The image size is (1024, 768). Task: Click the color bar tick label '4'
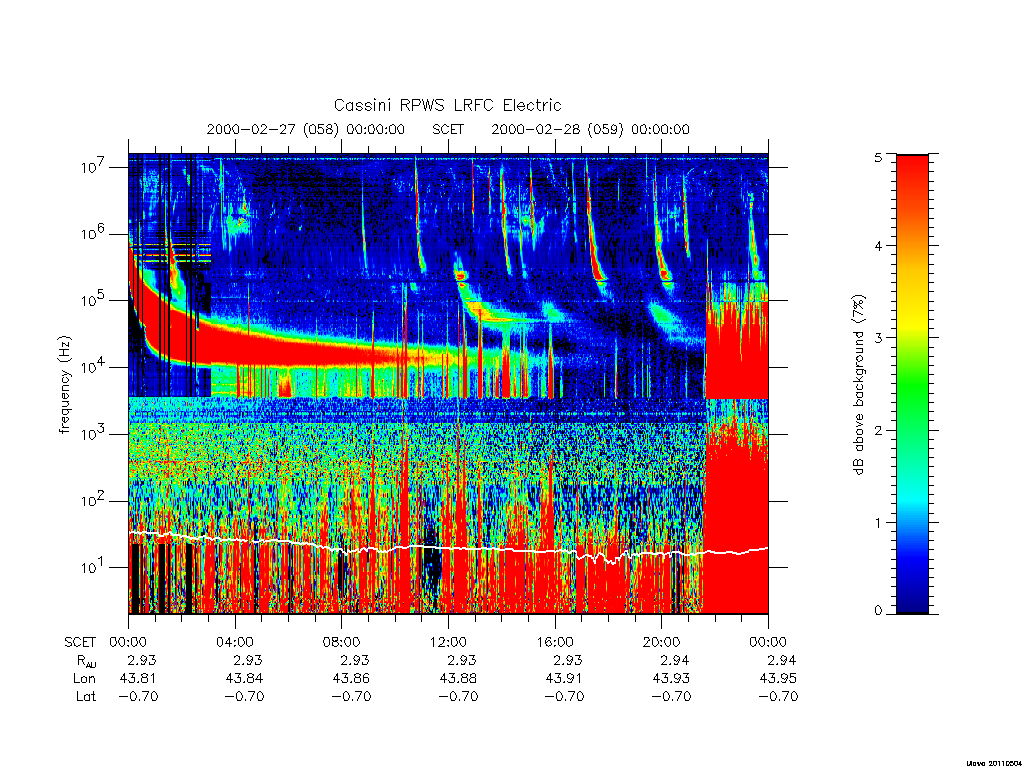tap(878, 246)
